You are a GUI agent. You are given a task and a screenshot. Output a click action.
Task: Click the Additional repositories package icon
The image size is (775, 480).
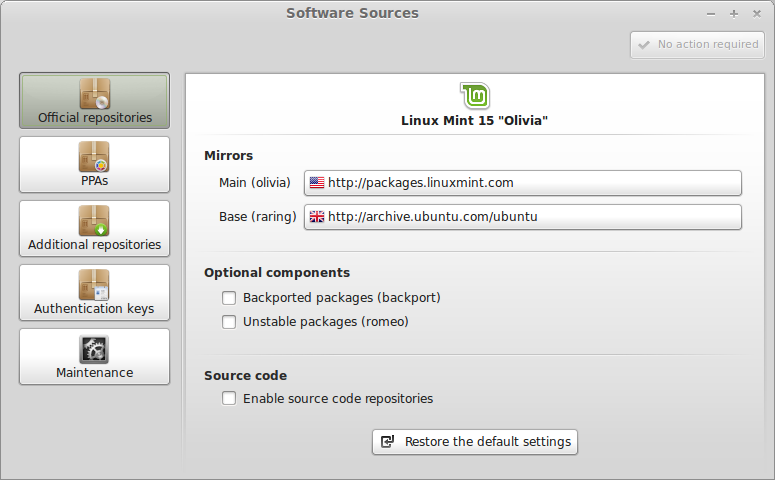pyautogui.click(x=94, y=220)
